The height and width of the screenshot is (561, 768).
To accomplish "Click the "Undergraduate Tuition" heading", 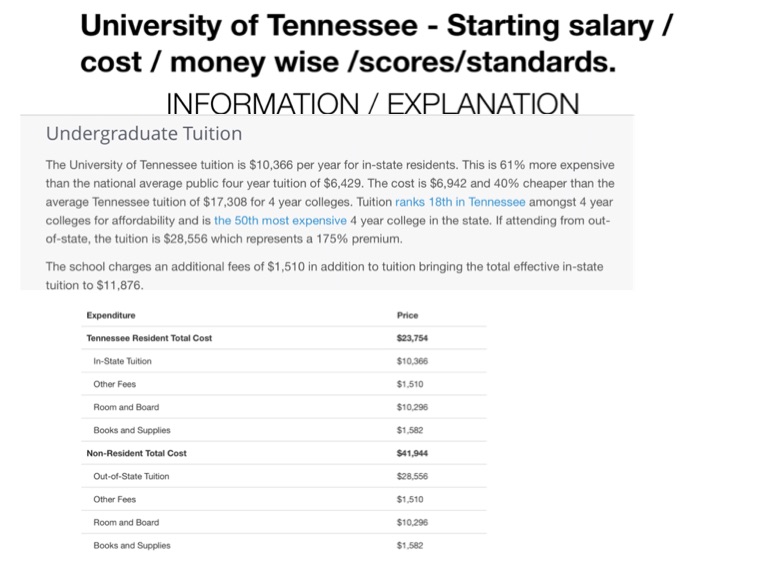I will click(x=144, y=133).
